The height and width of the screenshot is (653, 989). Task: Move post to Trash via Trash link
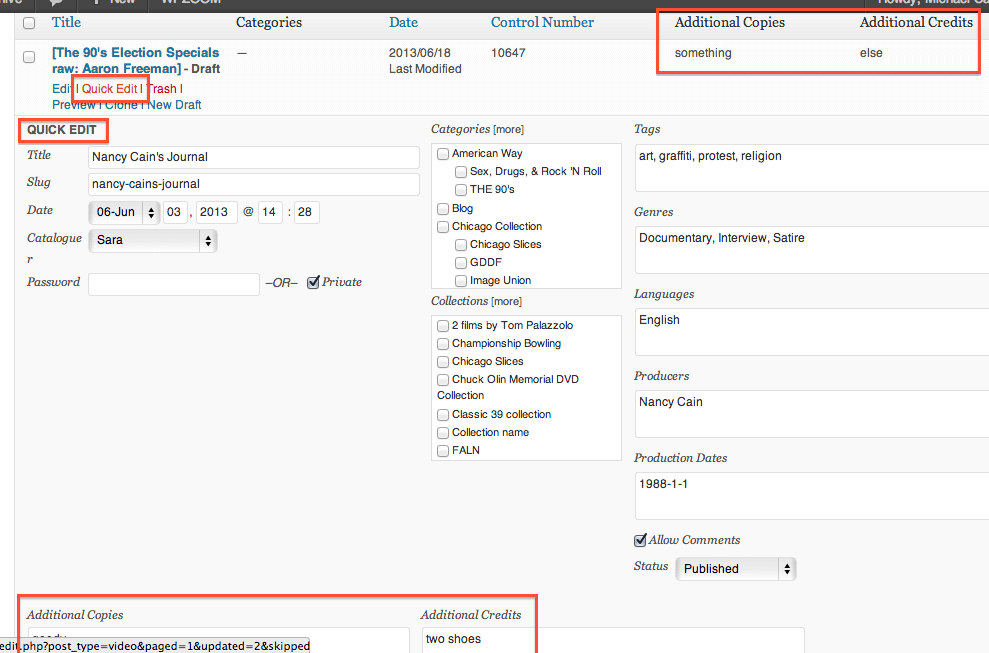coord(162,89)
